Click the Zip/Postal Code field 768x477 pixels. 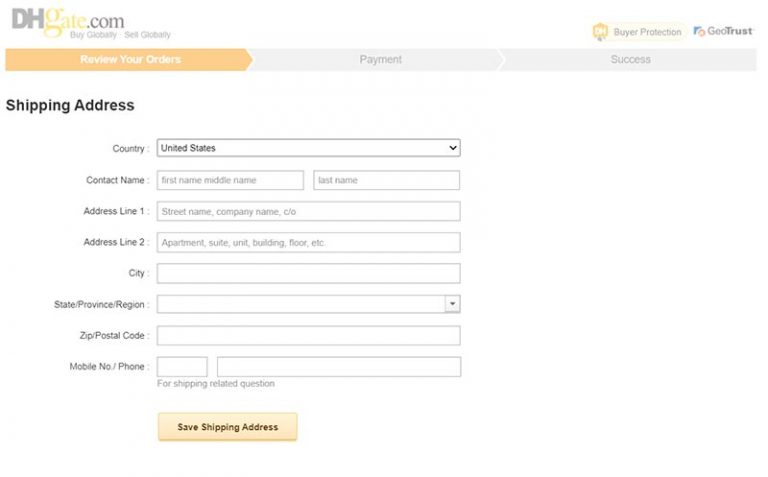(308, 335)
